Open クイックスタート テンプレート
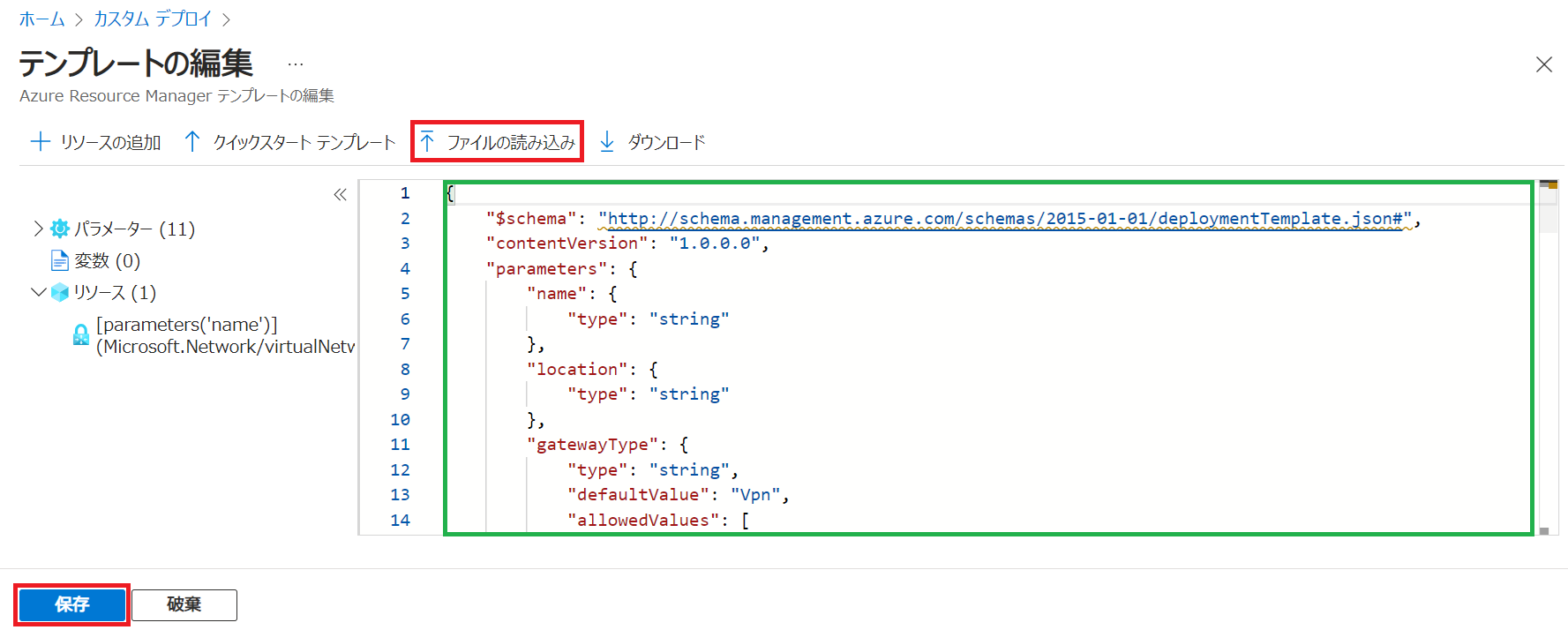The image size is (1568, 630). (304, 142)
